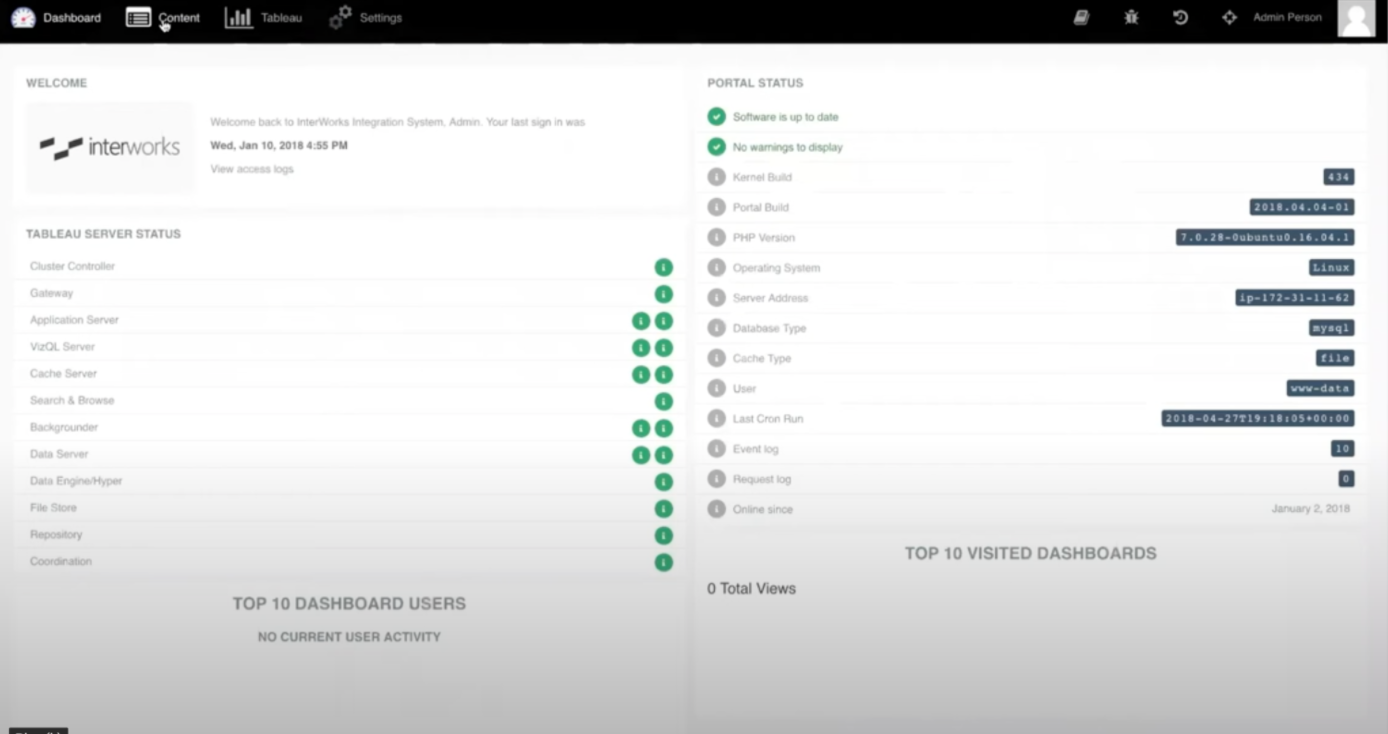The width and height of the screenshot is (1388, 734).
Task: Click the PHP version value badge
Action: point(1265,238)
